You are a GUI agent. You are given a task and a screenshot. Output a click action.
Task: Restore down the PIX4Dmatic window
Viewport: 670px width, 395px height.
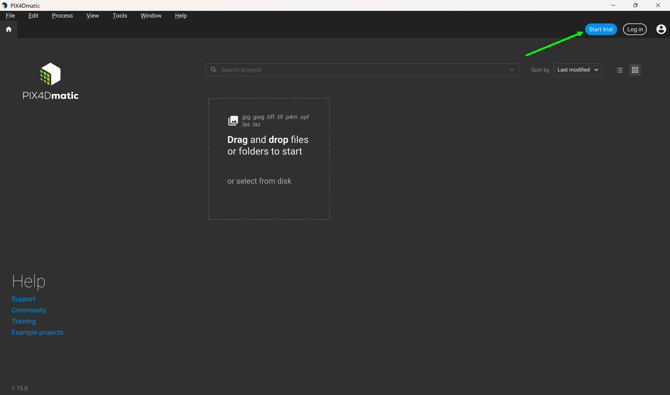tap(635, 6)
